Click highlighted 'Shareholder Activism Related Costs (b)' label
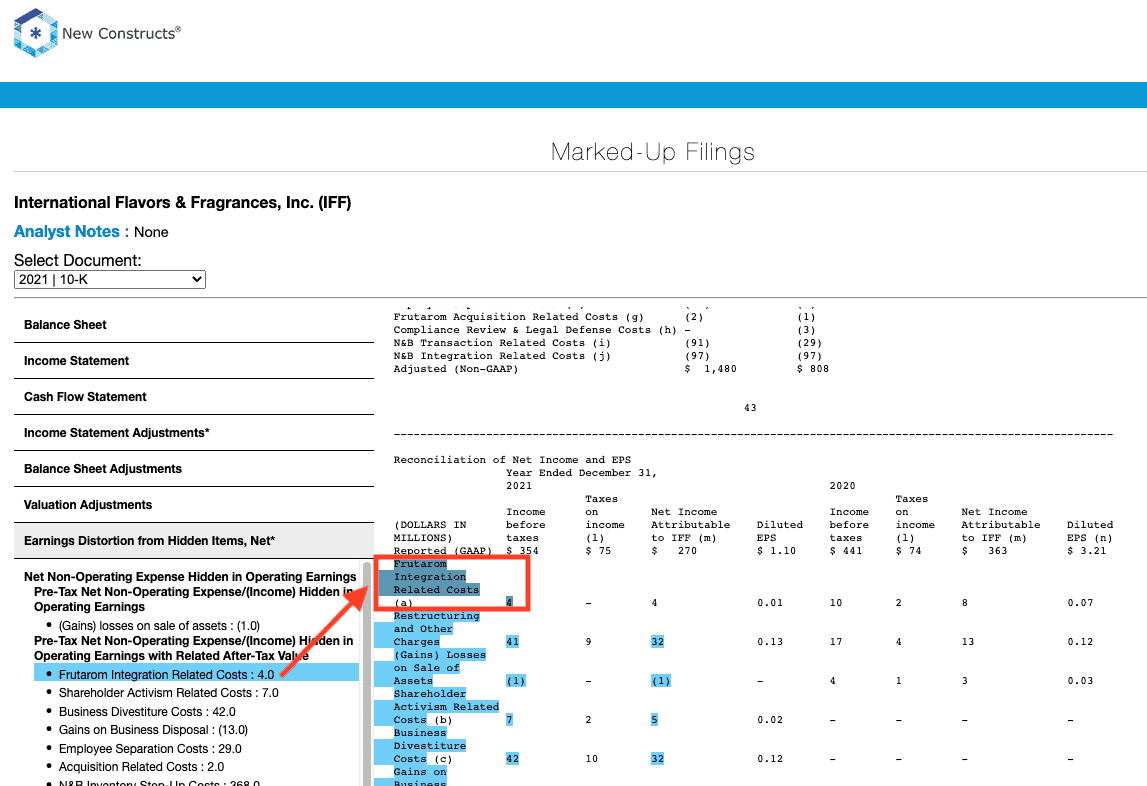Image resolution: width=1147 pixels, height=786 pixels. click(x=446, y=707)
